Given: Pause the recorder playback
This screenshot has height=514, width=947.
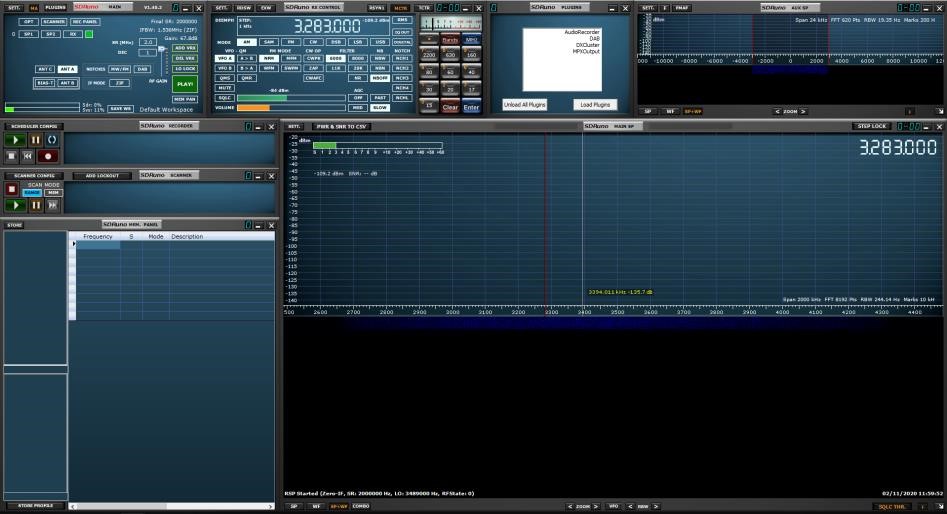Looking at the screenshot, I should pyautogui.click(x=35, y=141).
